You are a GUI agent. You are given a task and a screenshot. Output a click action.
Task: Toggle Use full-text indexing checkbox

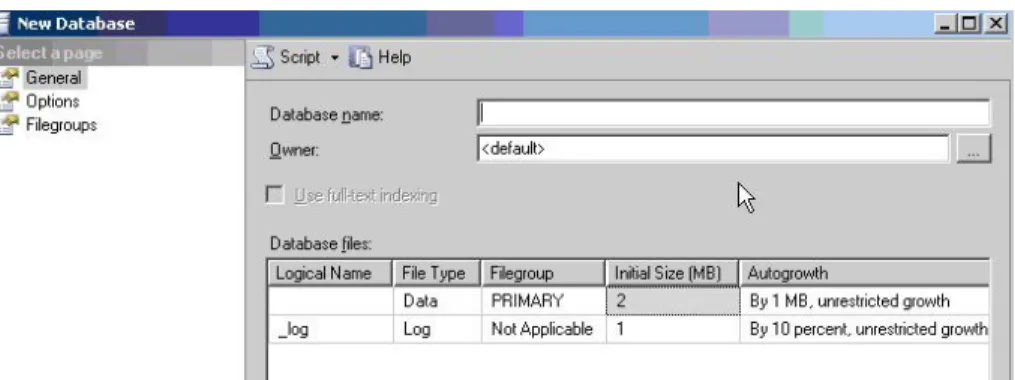pyautogui.click(x=275, y=195)
